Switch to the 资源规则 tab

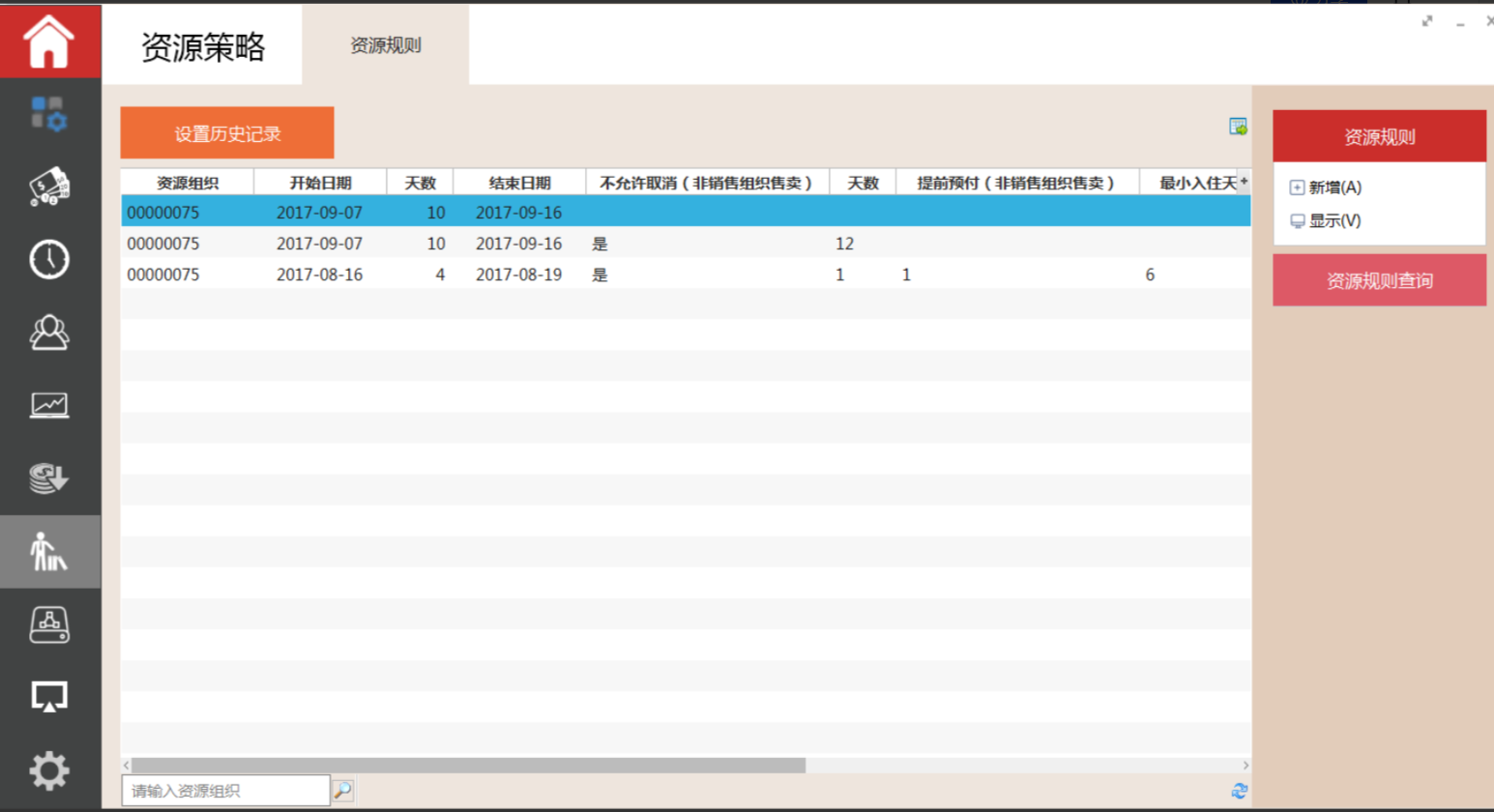[385, 45]
